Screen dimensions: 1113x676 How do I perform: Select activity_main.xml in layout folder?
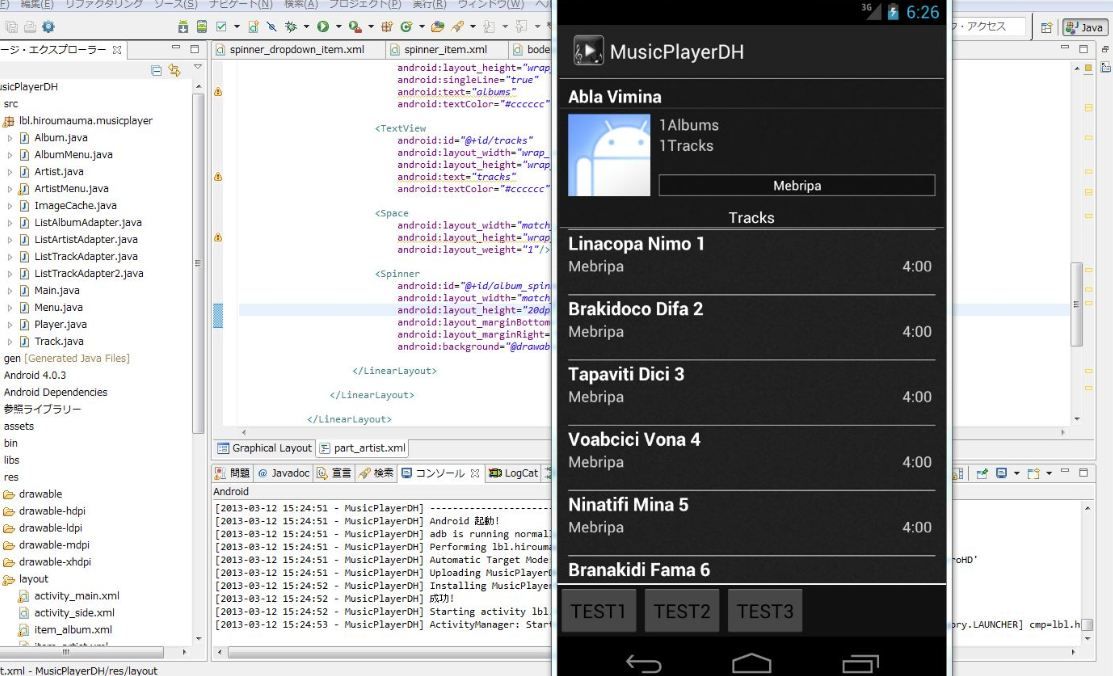click(x=77, y=596)
